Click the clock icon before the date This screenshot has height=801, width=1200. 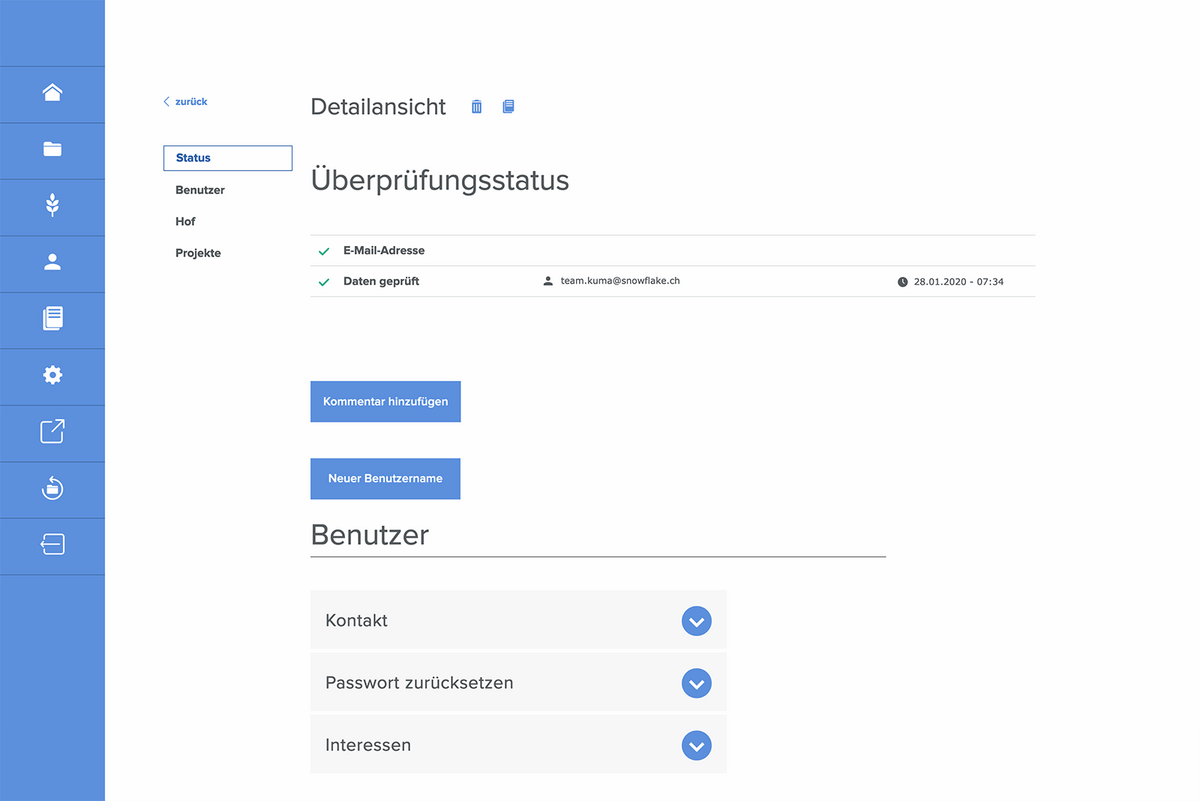(x=903, y=282)
